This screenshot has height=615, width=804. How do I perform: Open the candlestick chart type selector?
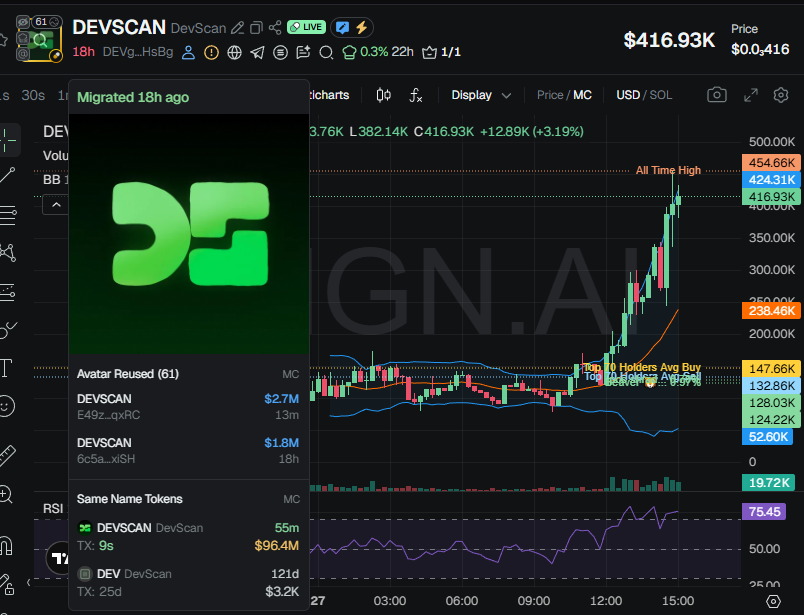coord(384,95)
